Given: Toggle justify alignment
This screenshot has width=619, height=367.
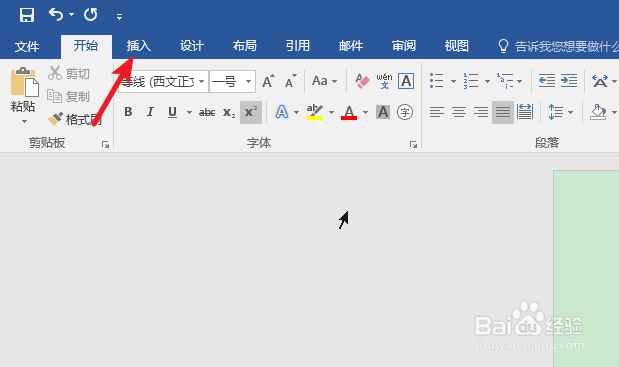Looking at the screenshot, I should pyautogui.click(x=503, y=112).
